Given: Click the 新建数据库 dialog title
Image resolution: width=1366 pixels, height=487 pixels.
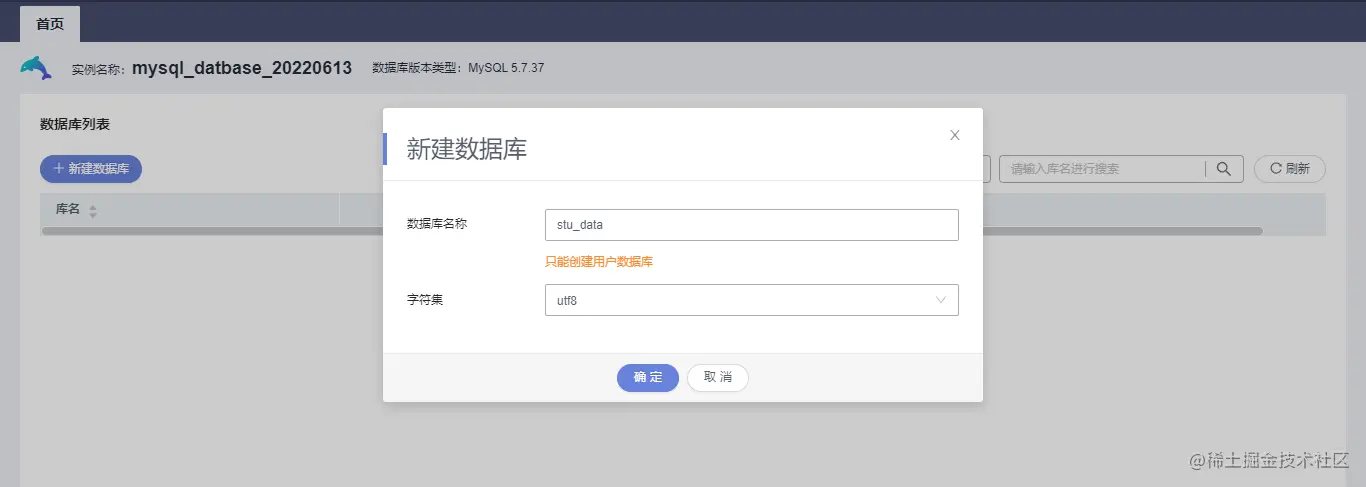Looking at the screenshot, I should point(467,149).
